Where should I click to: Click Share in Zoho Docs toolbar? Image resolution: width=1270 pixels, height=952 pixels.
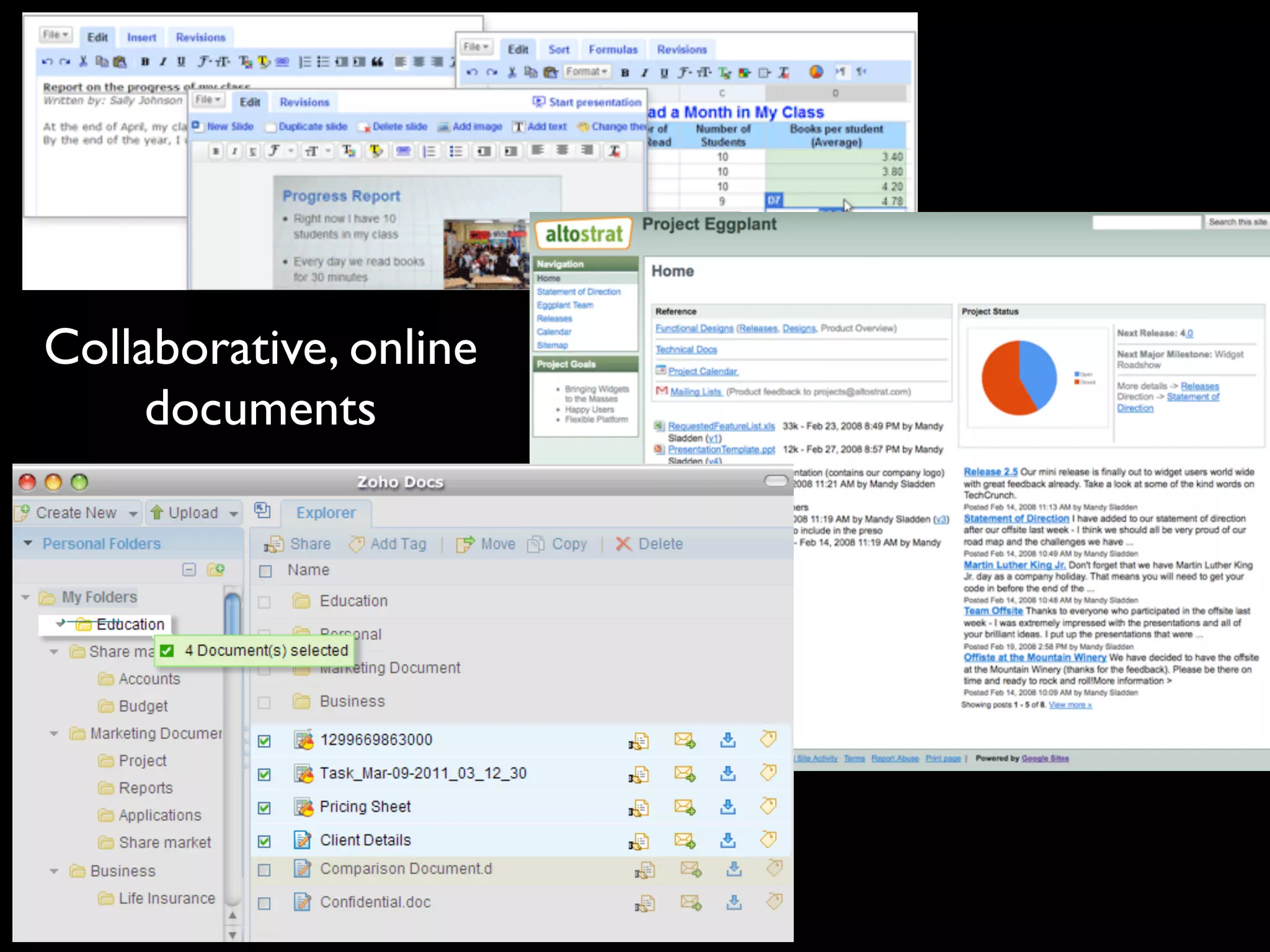click(297, 544)
